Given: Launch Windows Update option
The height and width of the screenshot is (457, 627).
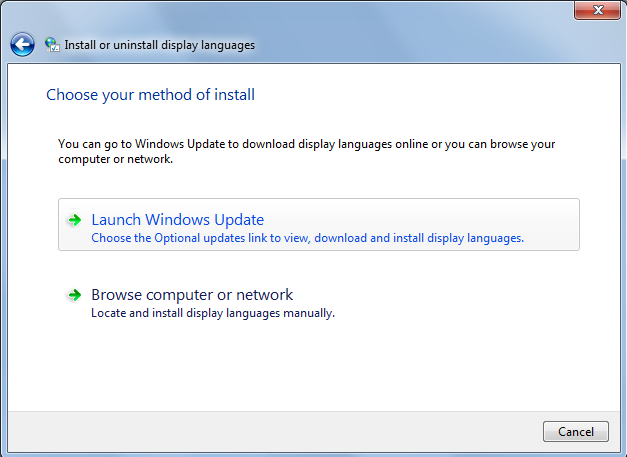Looking at the screenshot, I should pos(319,225).
